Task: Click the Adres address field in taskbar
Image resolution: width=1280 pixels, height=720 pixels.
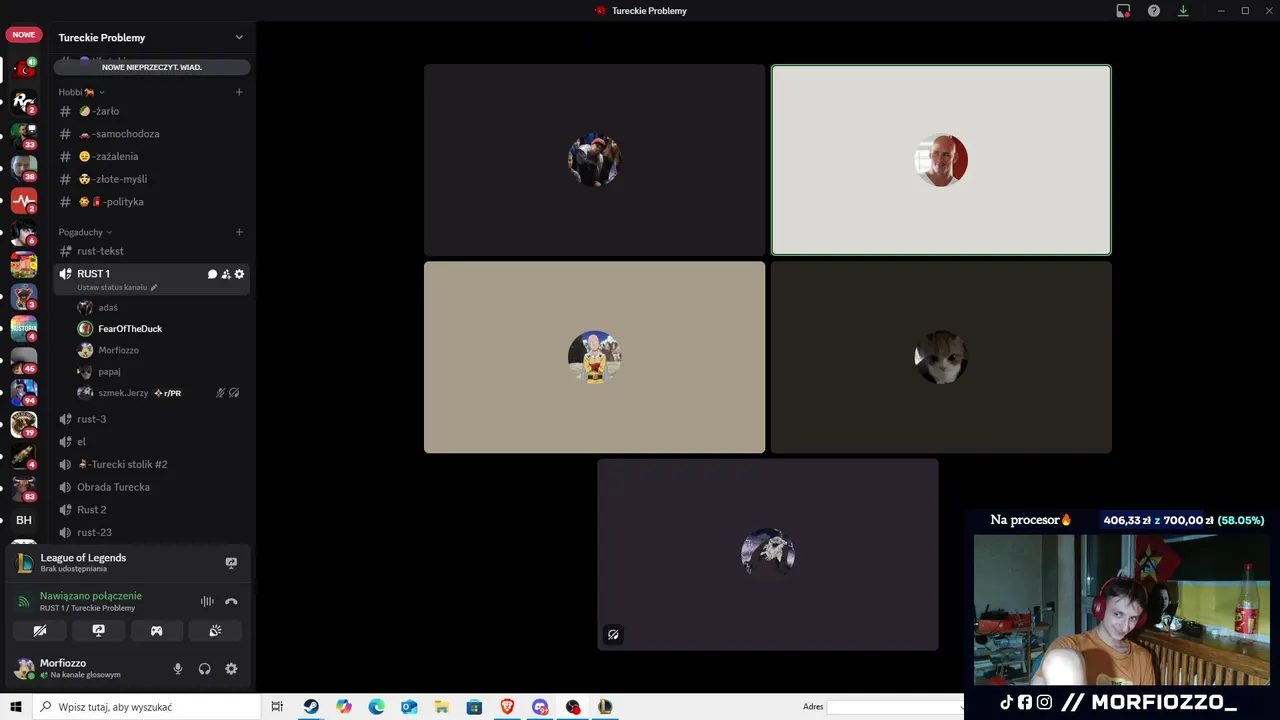Action: [x=894, y=707]
